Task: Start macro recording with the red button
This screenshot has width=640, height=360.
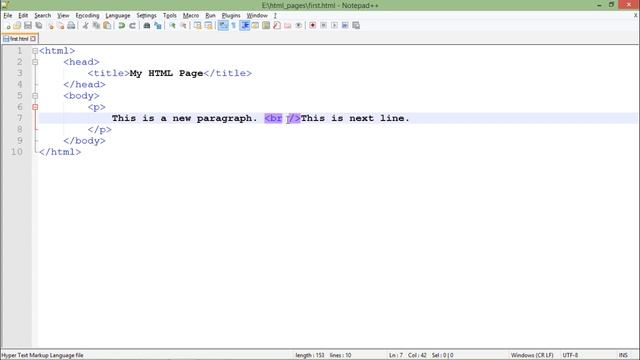Action: [x=313, y=26]
